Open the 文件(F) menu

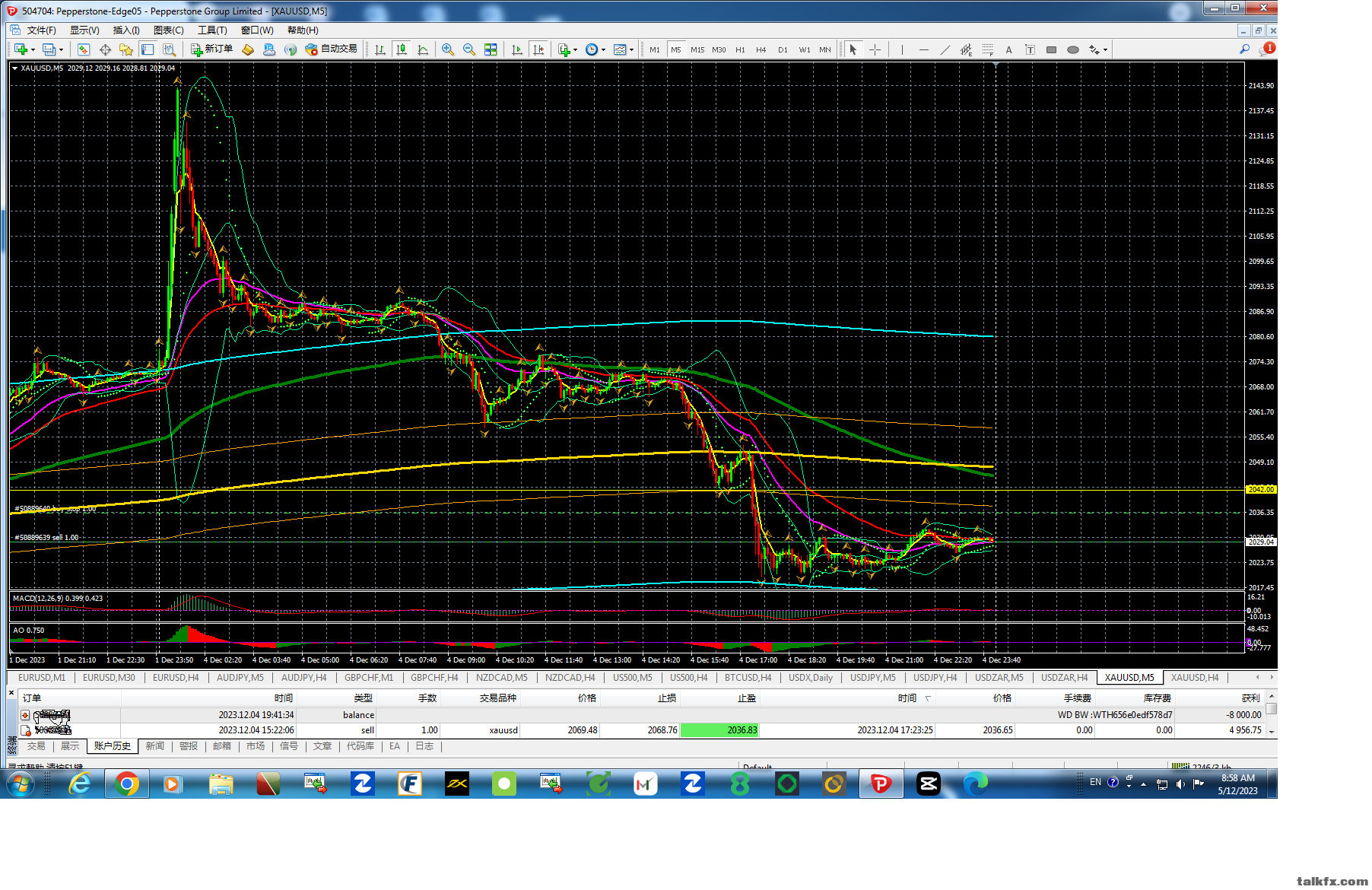pyautogui.click(x=41, y=30)
